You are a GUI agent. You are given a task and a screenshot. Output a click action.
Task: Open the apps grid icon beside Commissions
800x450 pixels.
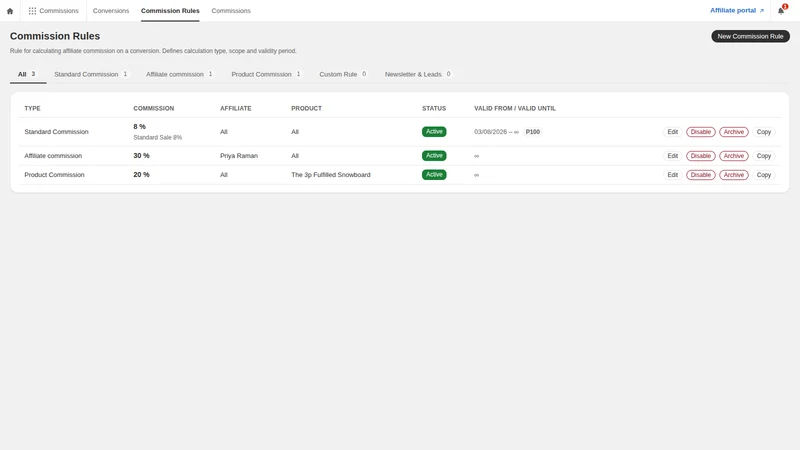click(x=32, y=11)
